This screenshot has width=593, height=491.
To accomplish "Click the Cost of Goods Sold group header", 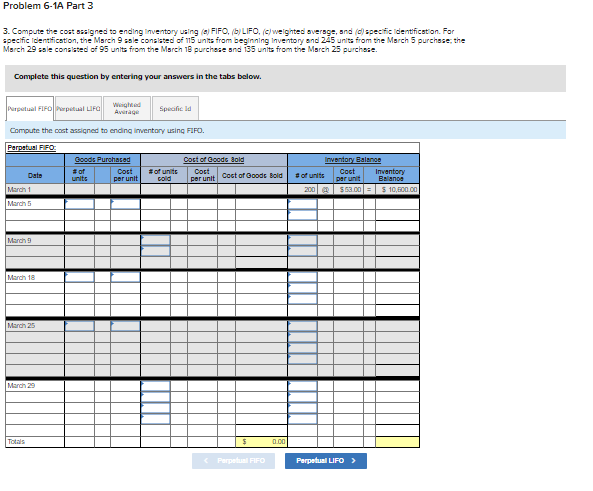I will coord(214,160).
